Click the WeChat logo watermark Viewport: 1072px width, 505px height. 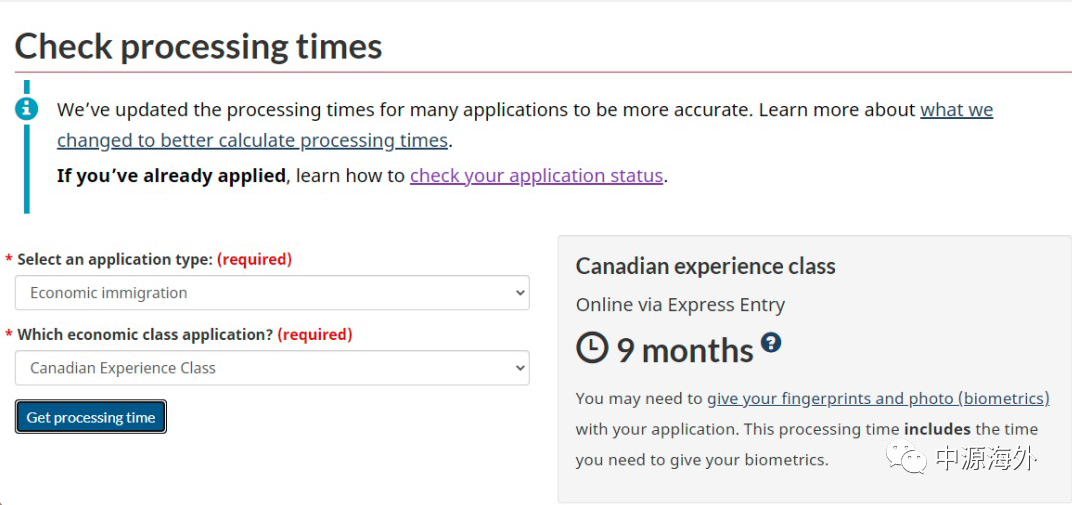(912, 459)
